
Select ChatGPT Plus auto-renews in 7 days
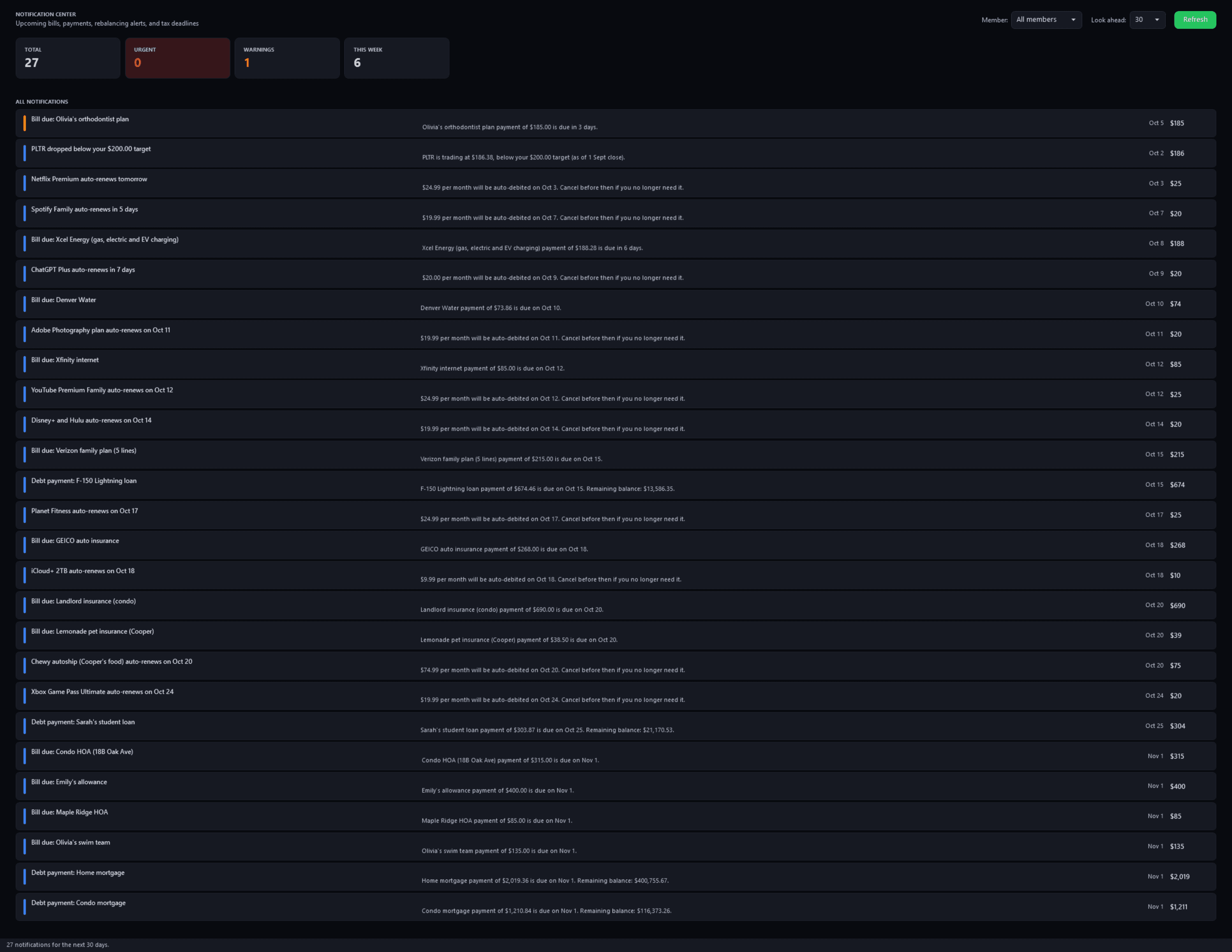point(615,274)
